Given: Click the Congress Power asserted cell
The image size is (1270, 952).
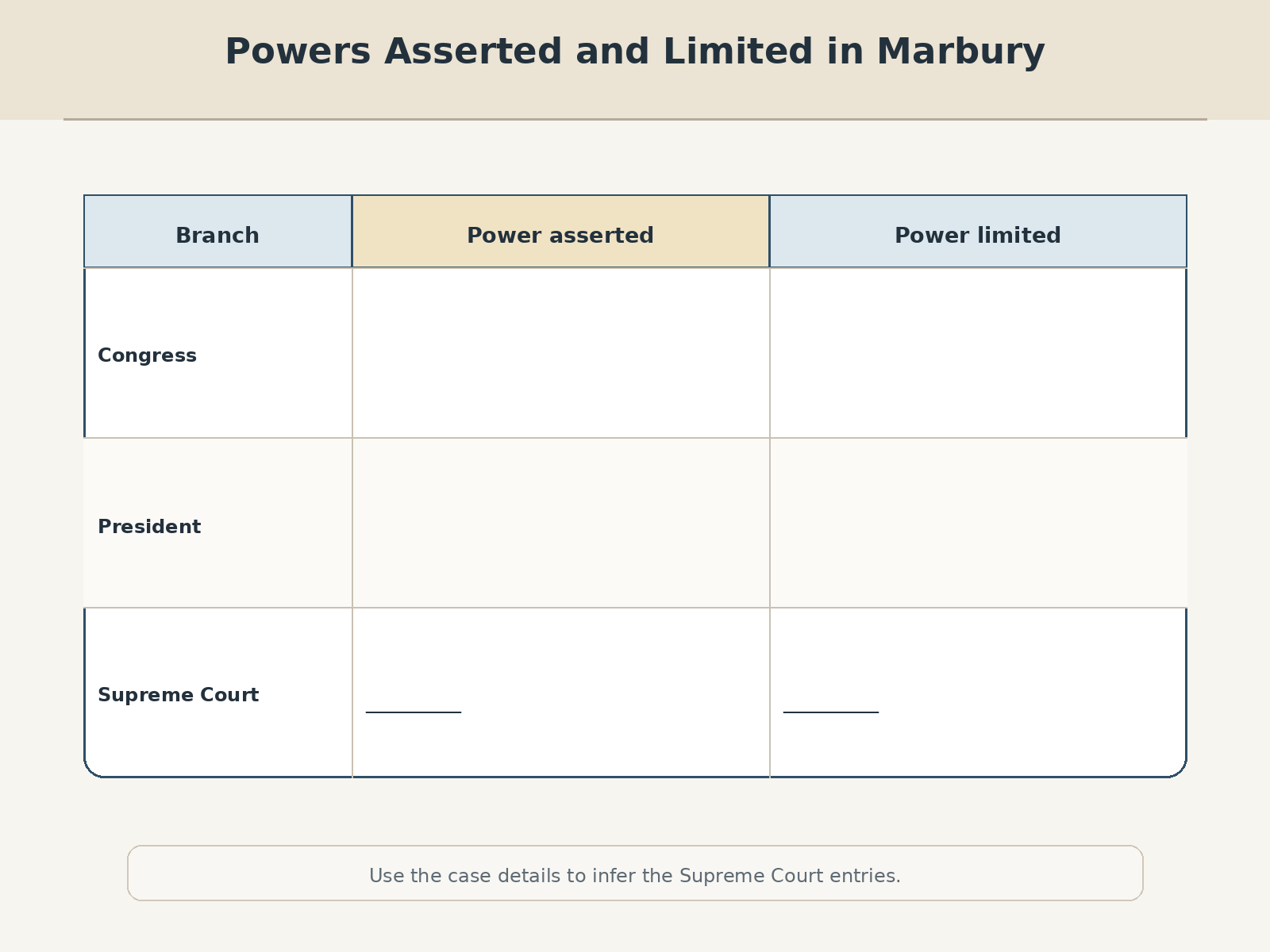Looking at the screenshot, I should pos(560,353).
